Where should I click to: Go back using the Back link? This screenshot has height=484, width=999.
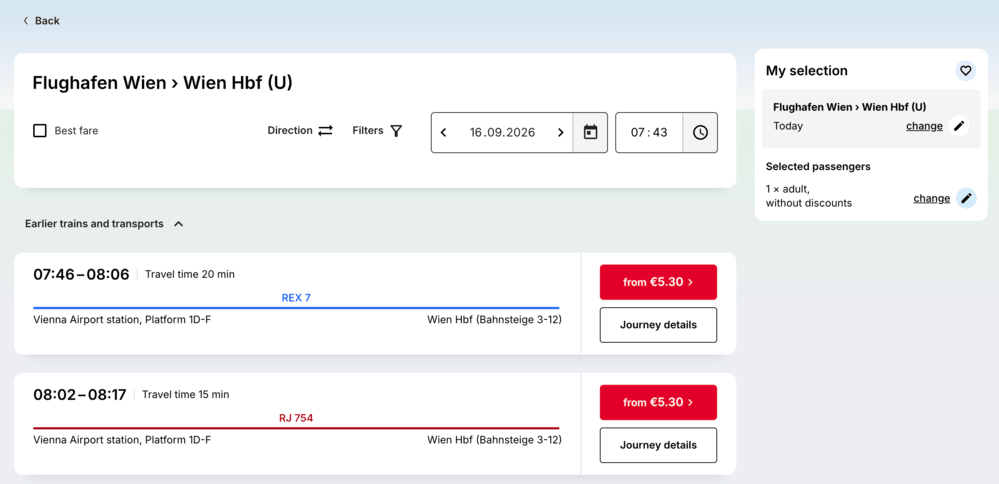[41, 21]
